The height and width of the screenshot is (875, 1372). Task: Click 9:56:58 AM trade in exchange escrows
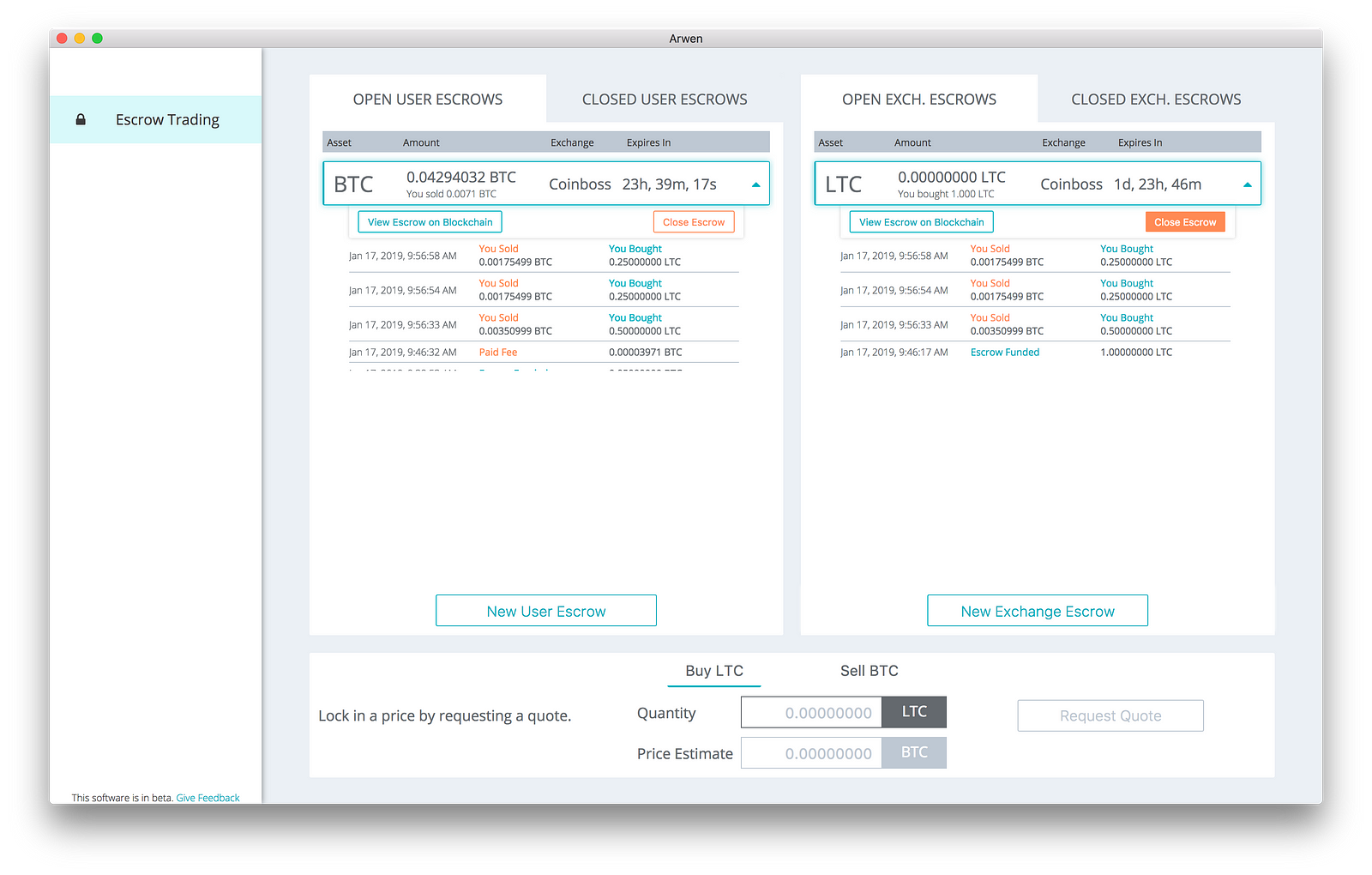coord(1035,256)
